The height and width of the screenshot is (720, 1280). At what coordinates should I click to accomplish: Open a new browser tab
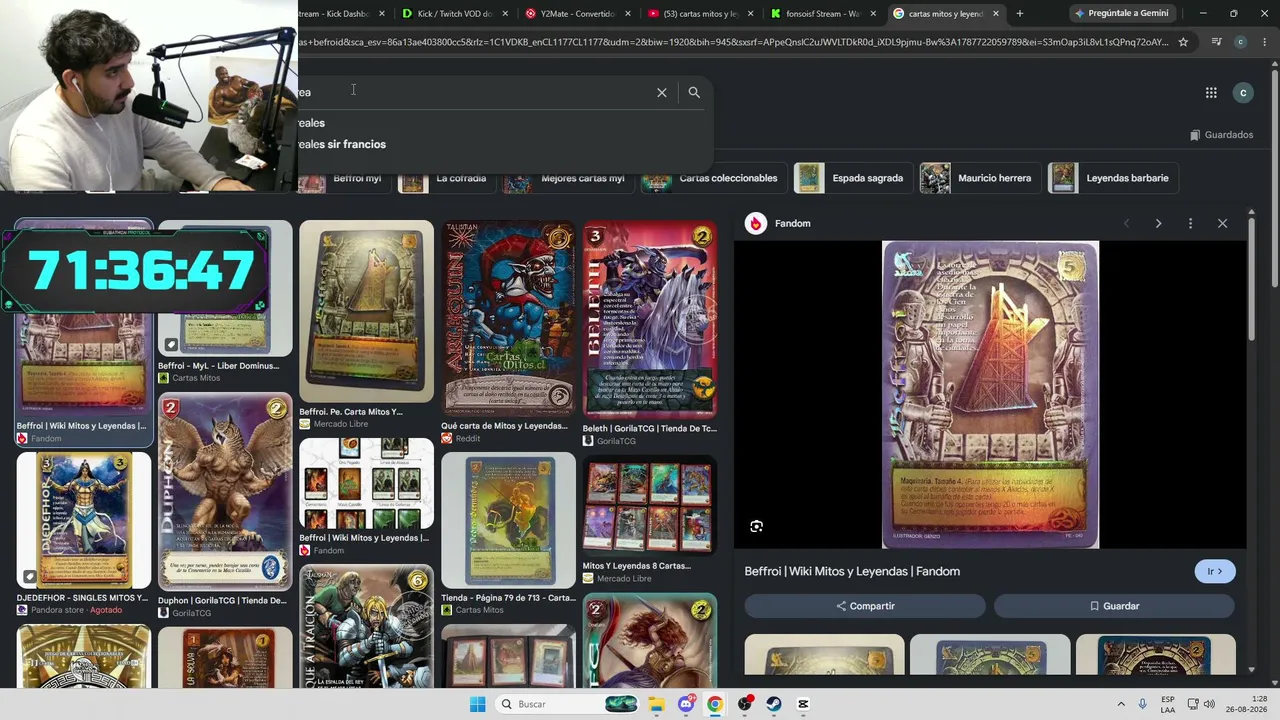click(x=1019, y=14)
